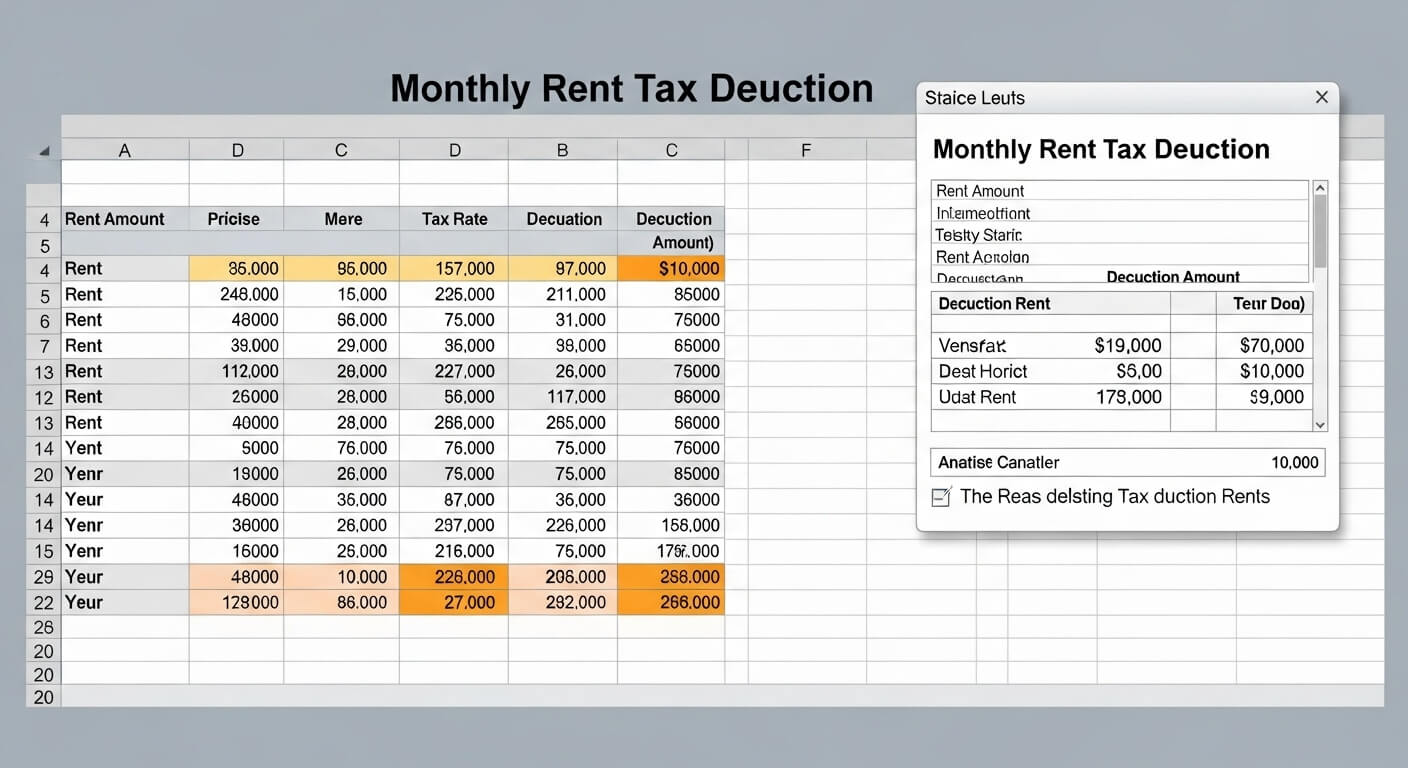Click cell '265.000'
1408x768 pixels.
click(x=562, y=423)
